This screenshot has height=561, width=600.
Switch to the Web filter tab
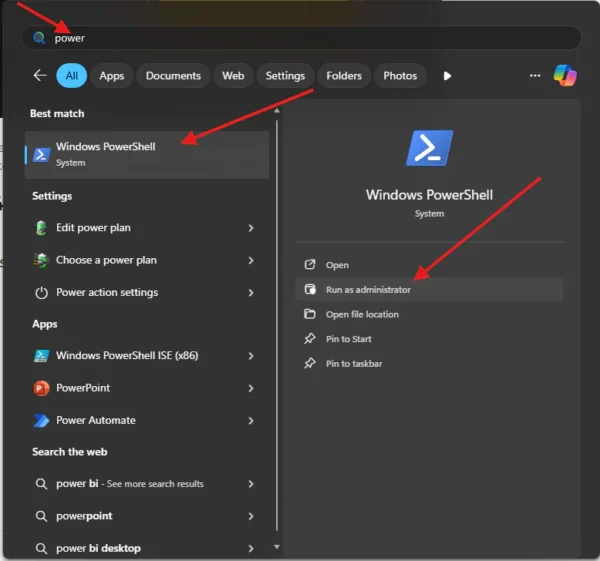pyautogui.click(x=233, y=76)
